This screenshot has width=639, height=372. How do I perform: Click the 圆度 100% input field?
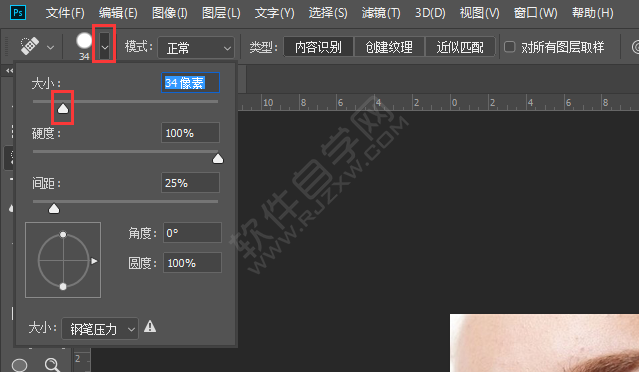(192, 263)
